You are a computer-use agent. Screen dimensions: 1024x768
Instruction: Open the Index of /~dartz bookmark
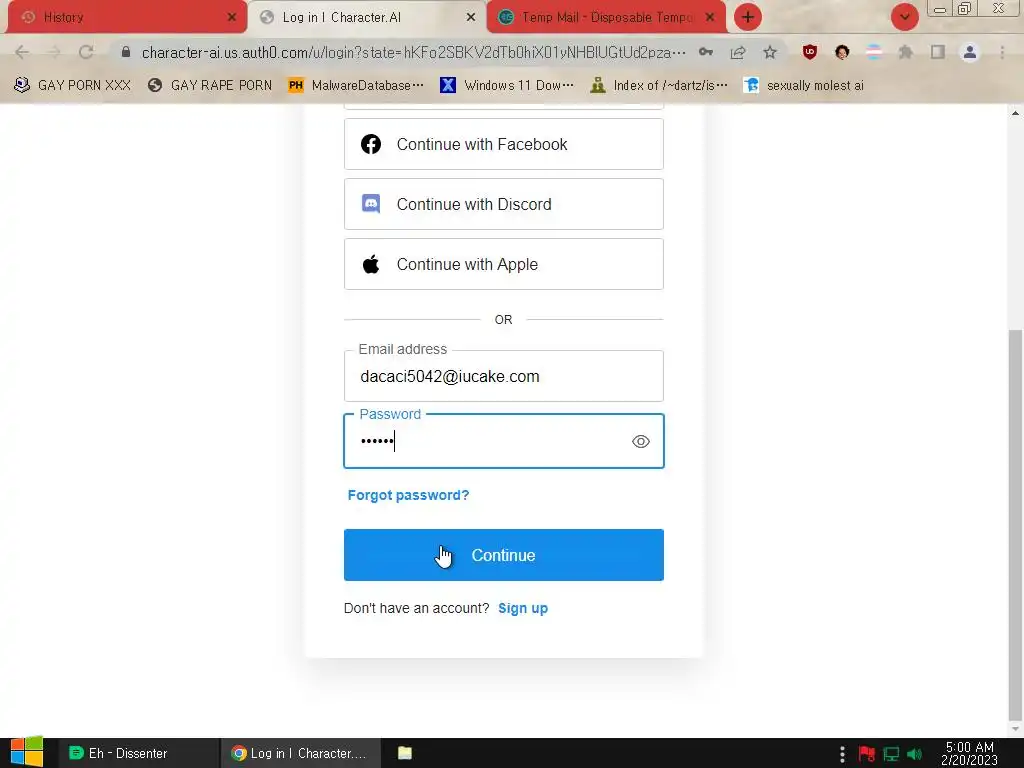tap(659, 85)
